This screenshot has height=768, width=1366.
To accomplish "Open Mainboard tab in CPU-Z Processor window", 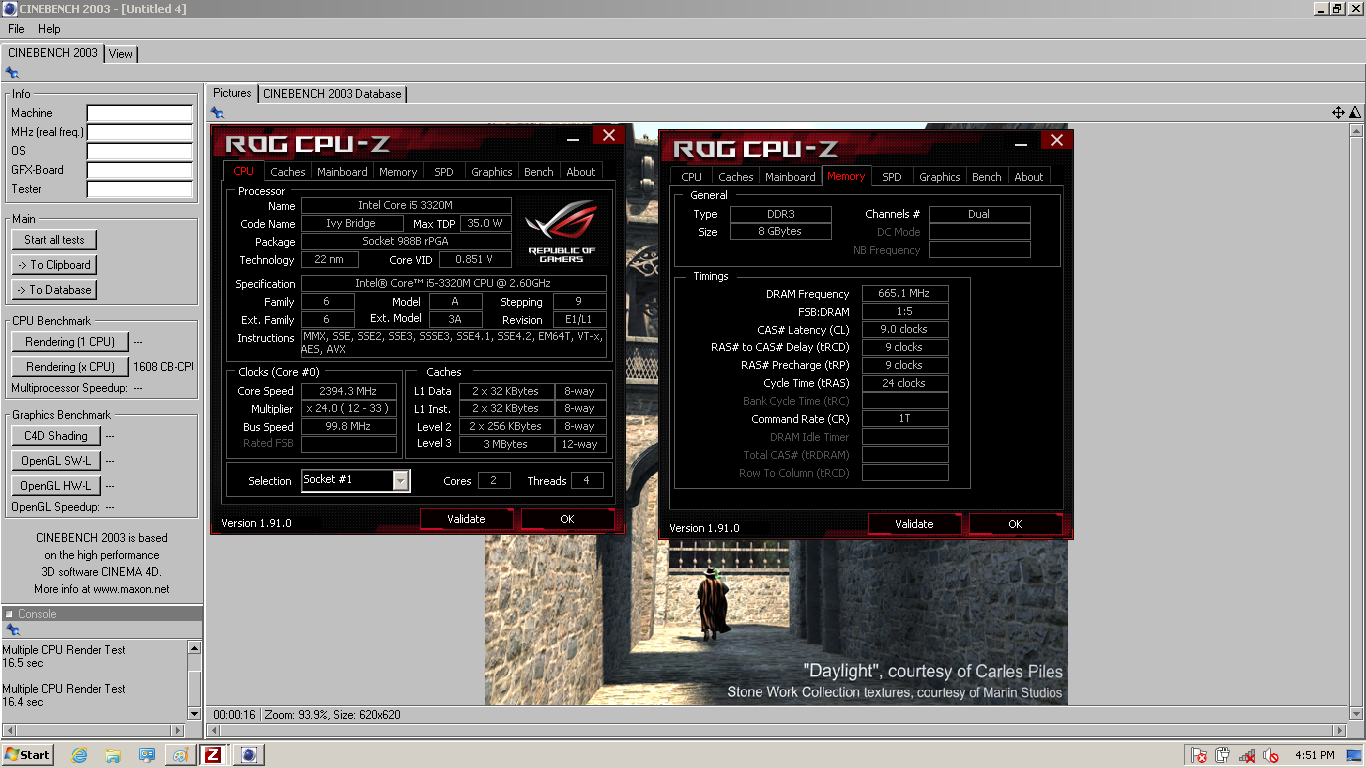I will 342,172.
